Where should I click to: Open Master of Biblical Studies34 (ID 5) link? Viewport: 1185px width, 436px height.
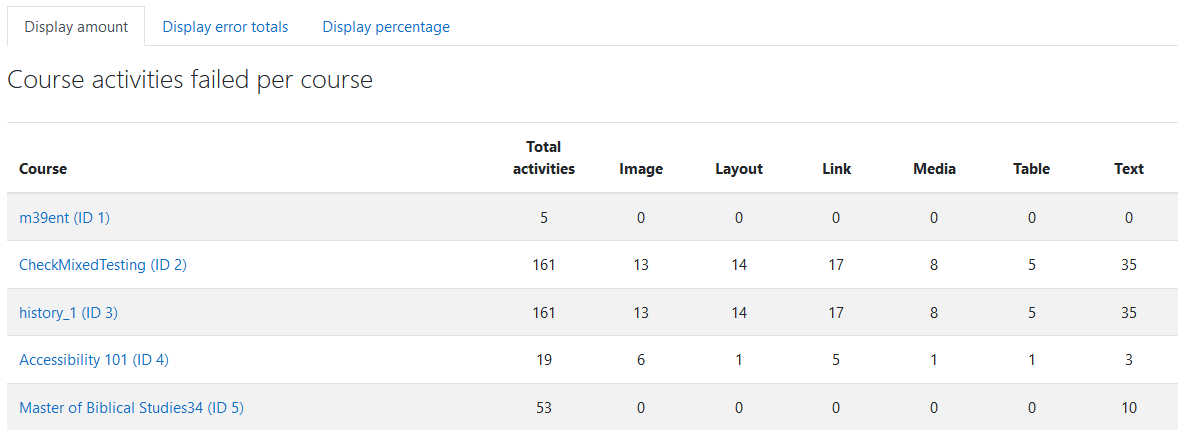tap(131, 408)
